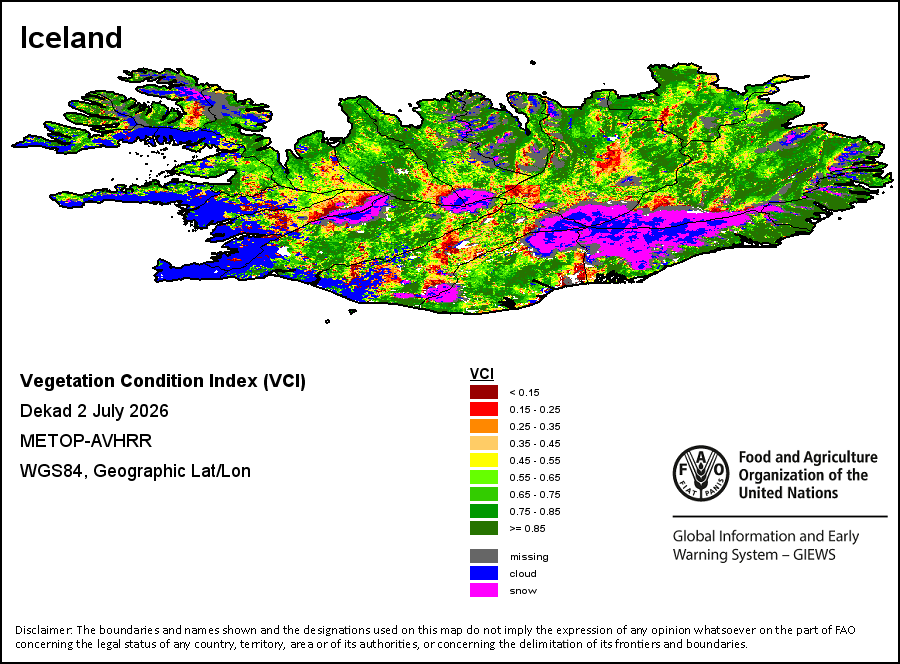900x664 pixels.
Task: Click the dark red < 0.15 swatch
Action: (484, 392)
